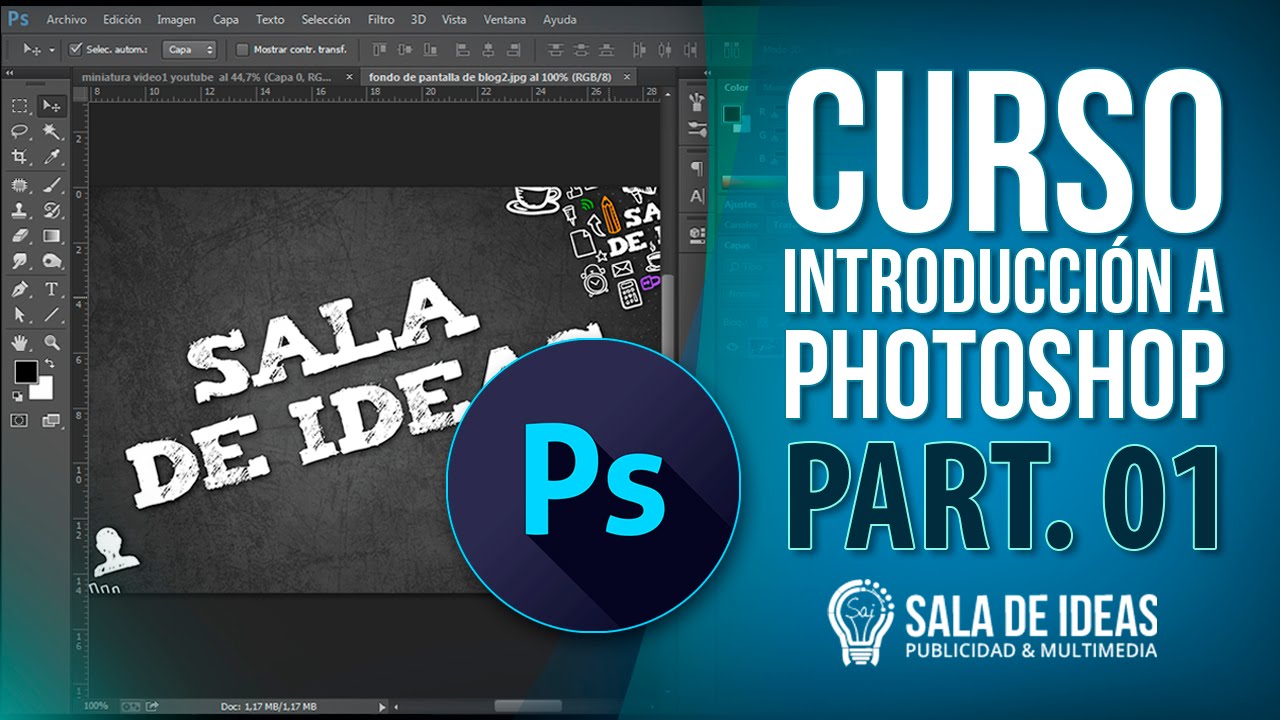Select the Brush tool

pos(51,185)
